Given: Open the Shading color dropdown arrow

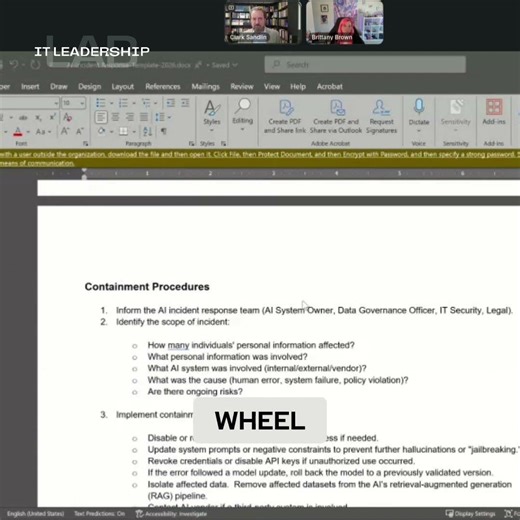Looking at the screenshot, I should pyautogui.click(x=111, y=132).
